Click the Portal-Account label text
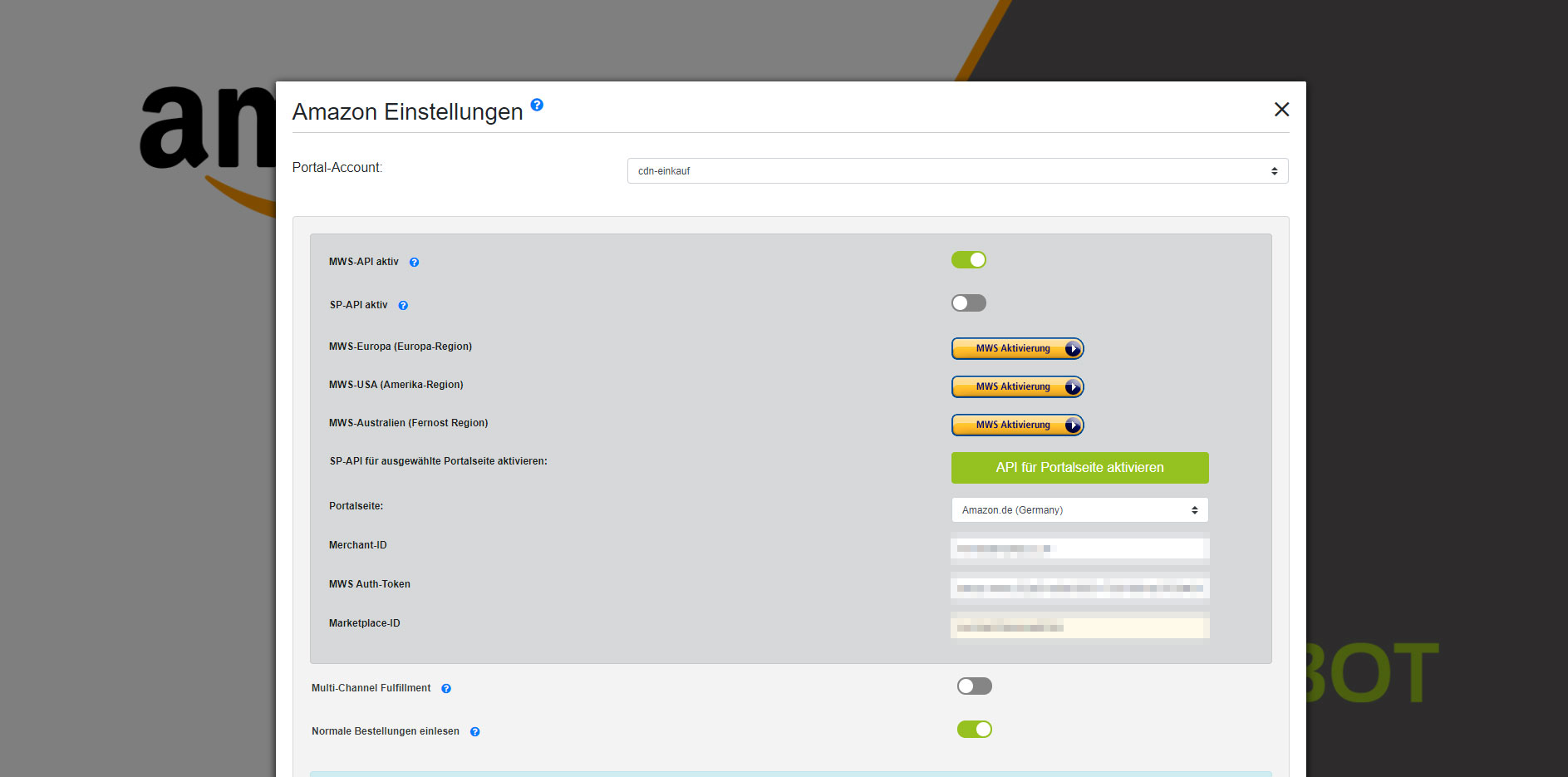This screenshot has width=1568, height=777. (x=337, y=168)
